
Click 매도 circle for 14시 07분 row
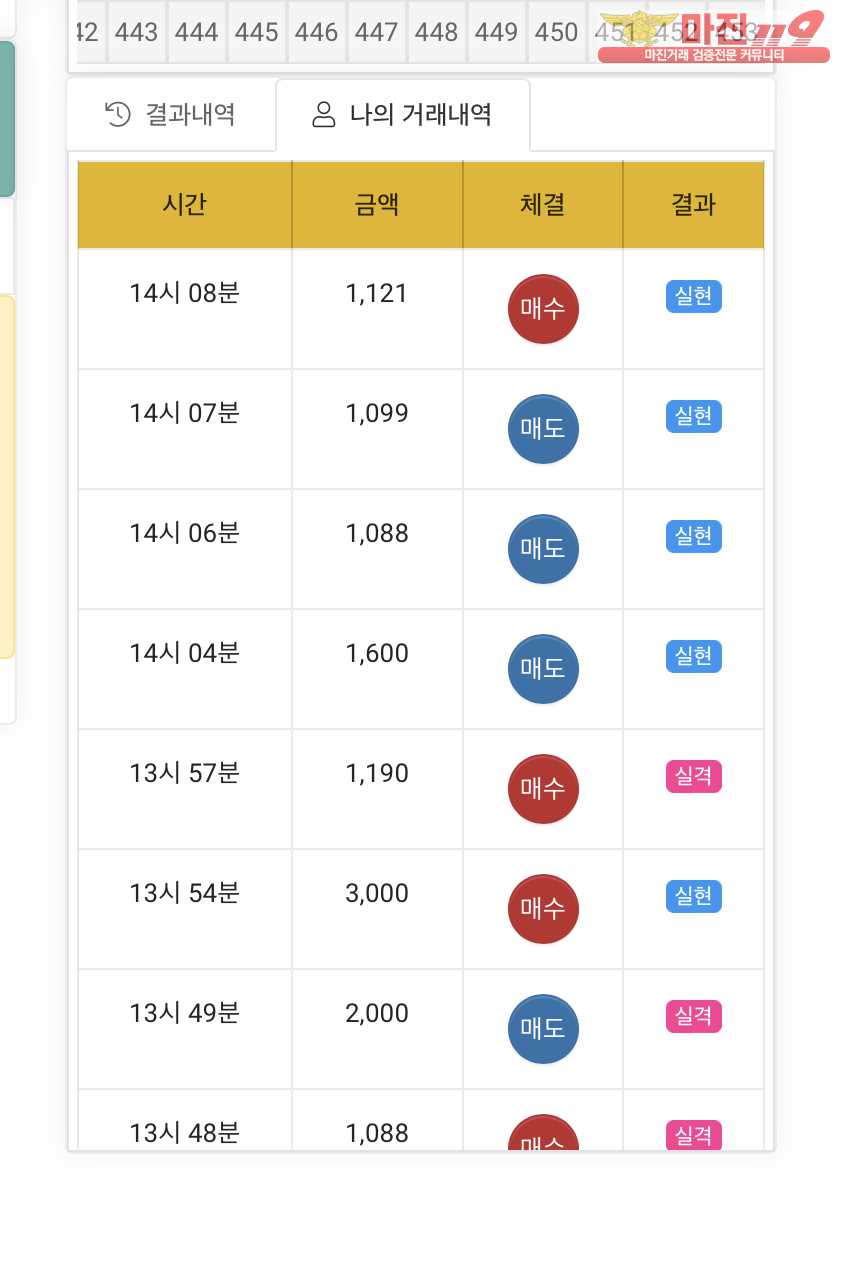(x=543, y=429)
